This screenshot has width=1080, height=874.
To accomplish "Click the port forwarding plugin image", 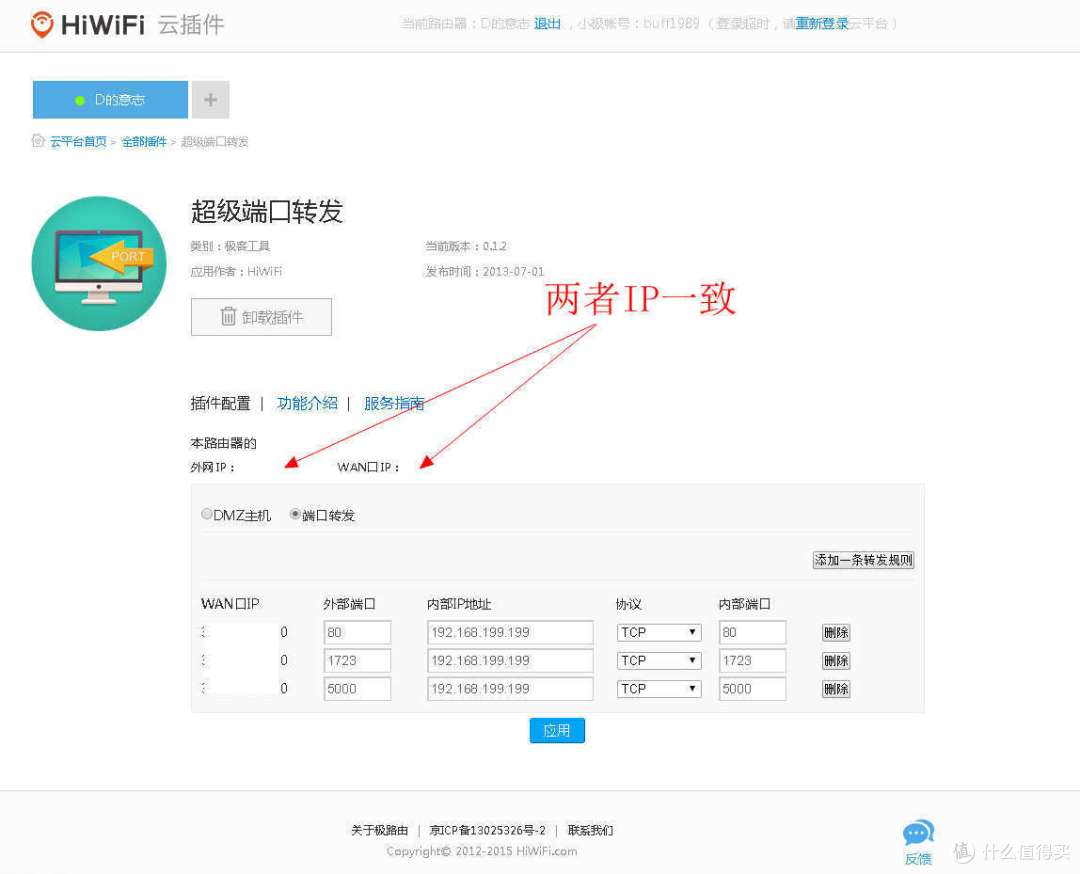I will tap(99, 264).
